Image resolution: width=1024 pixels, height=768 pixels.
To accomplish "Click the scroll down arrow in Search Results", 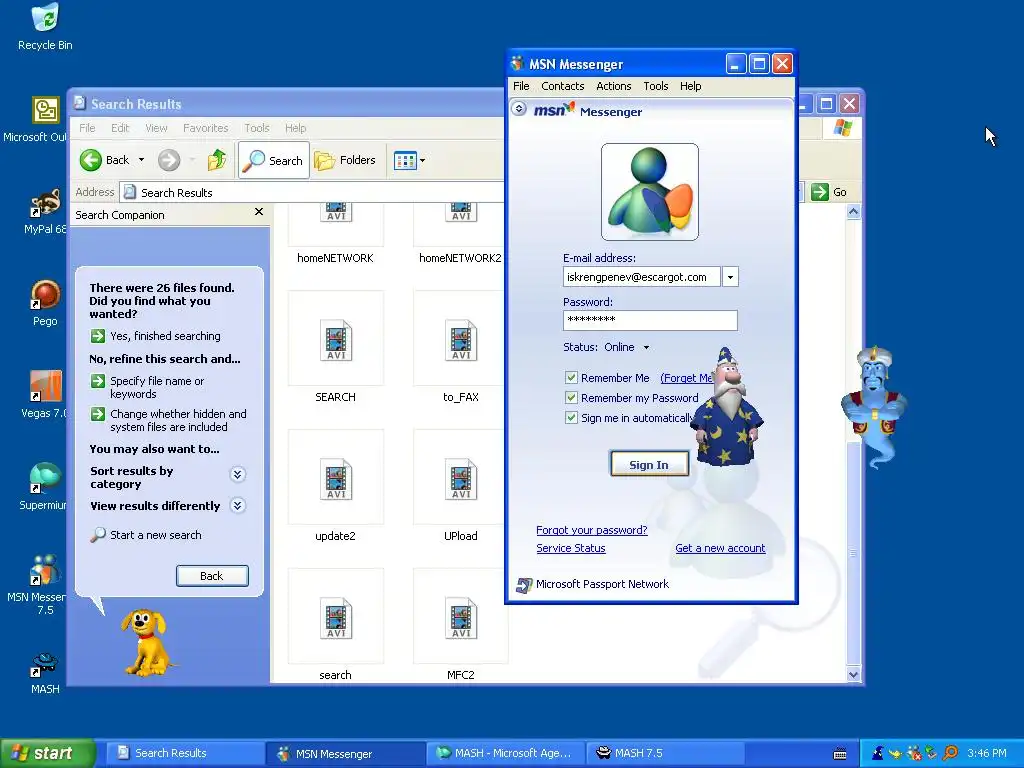I will tap(854, 675).
